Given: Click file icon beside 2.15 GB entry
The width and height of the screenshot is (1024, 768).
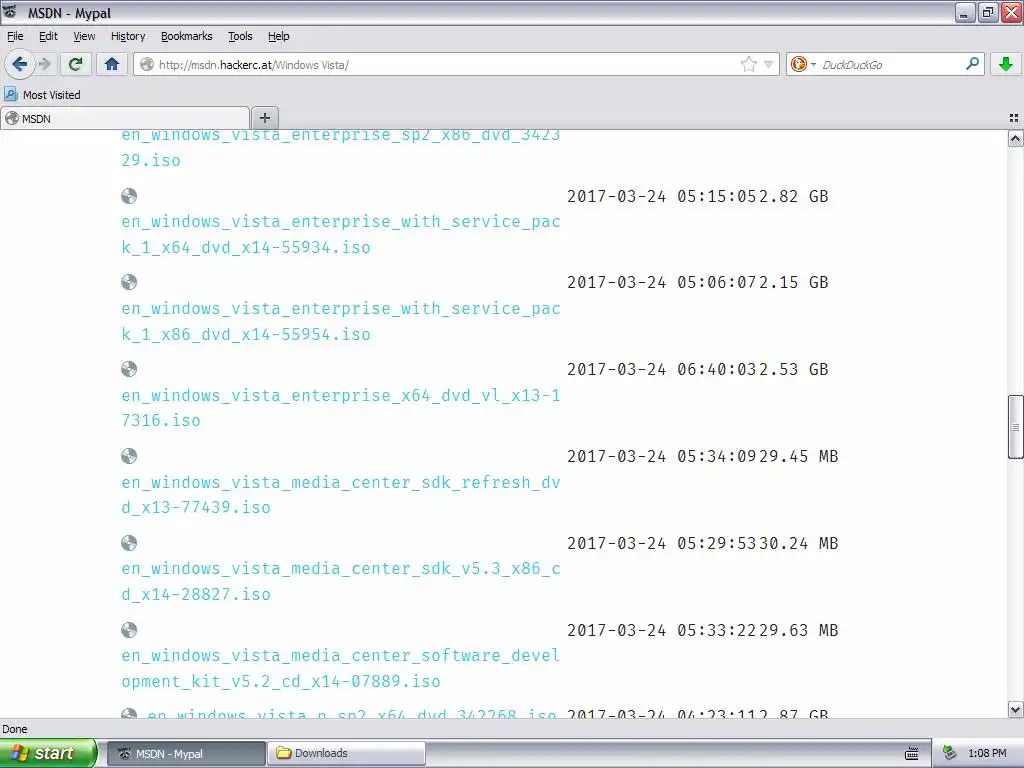Looking at the screenshot, I should (129, 282).
